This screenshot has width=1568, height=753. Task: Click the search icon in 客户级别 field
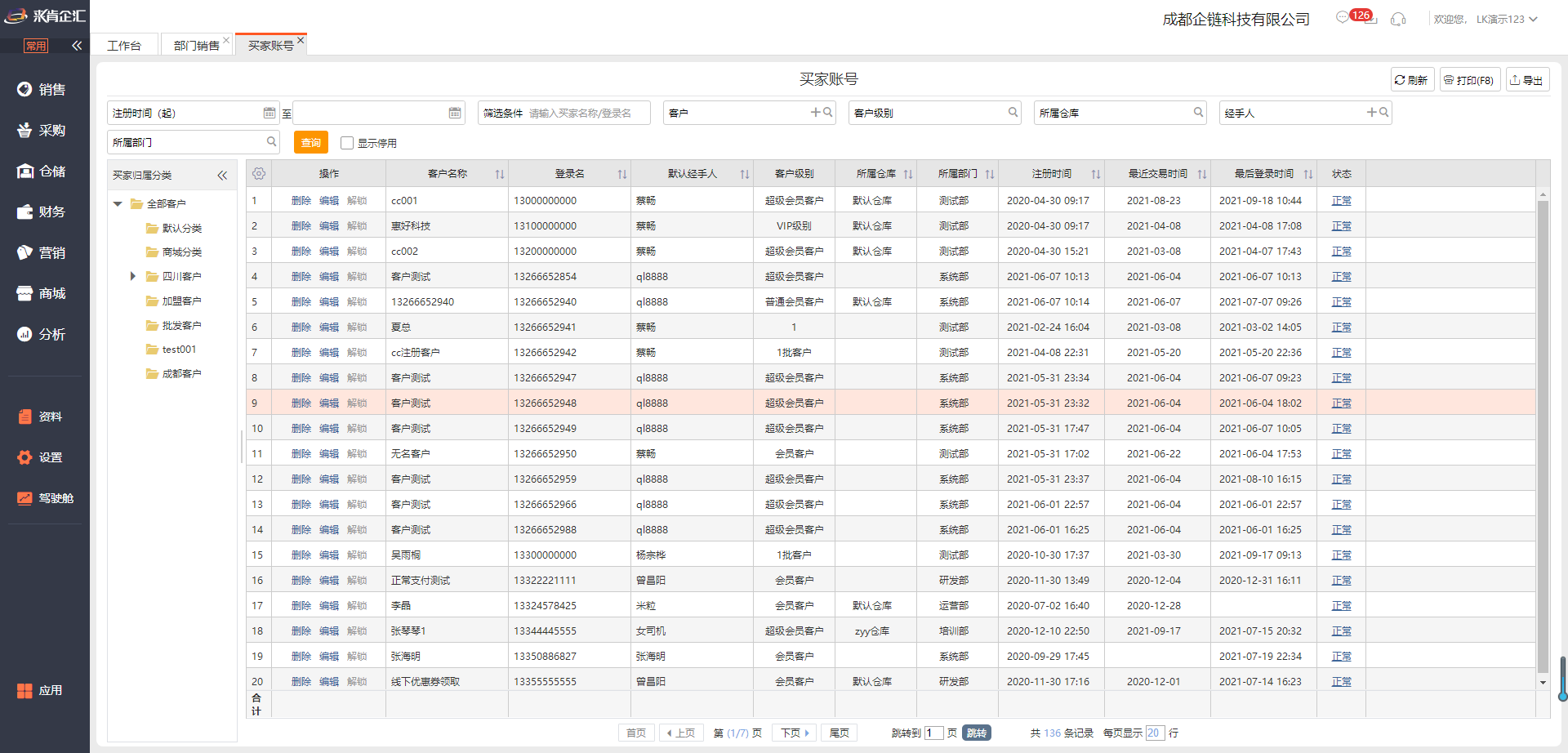pos(1013,113)
